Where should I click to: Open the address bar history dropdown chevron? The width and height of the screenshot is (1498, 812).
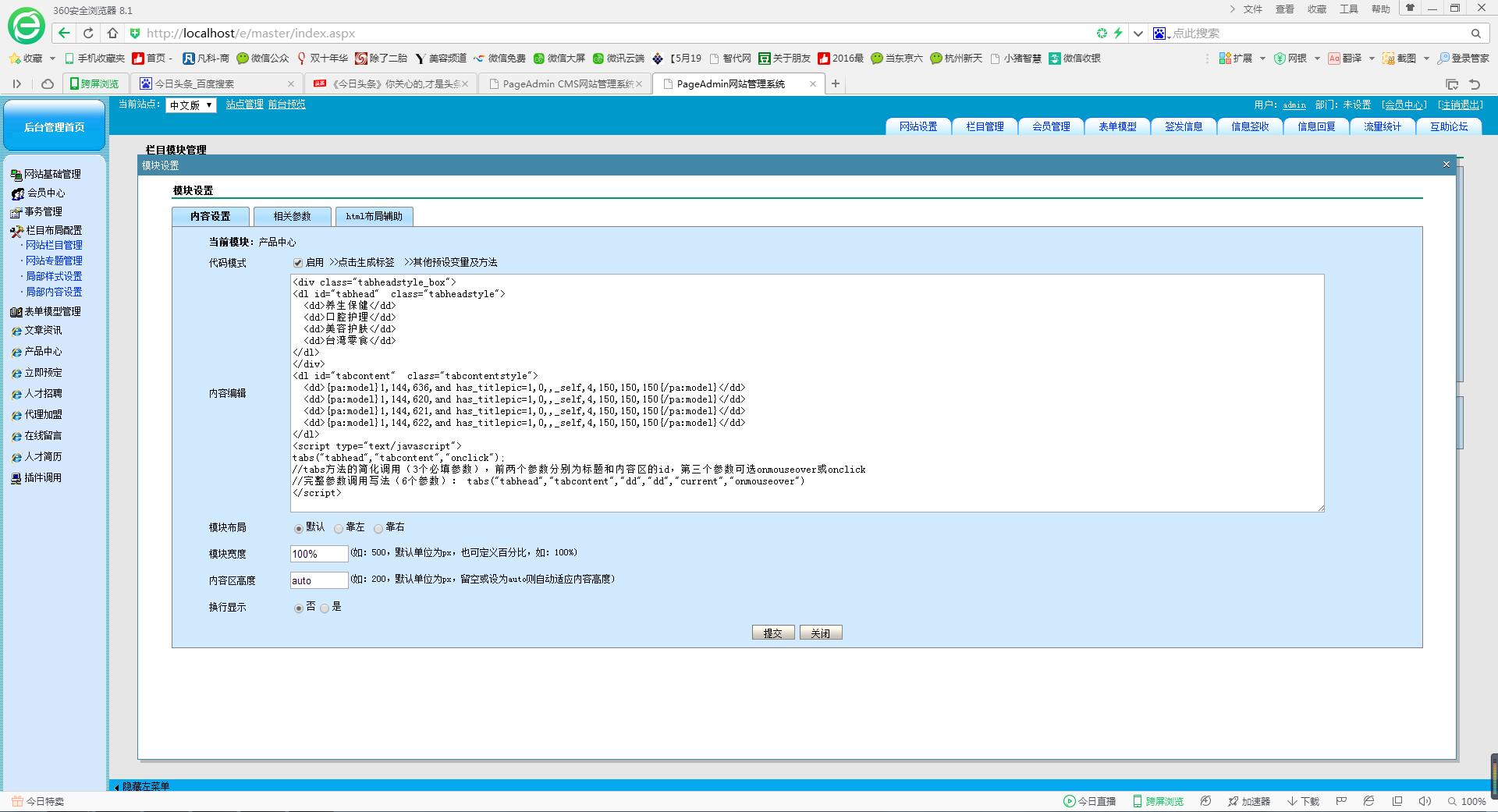pos(1138,33)
